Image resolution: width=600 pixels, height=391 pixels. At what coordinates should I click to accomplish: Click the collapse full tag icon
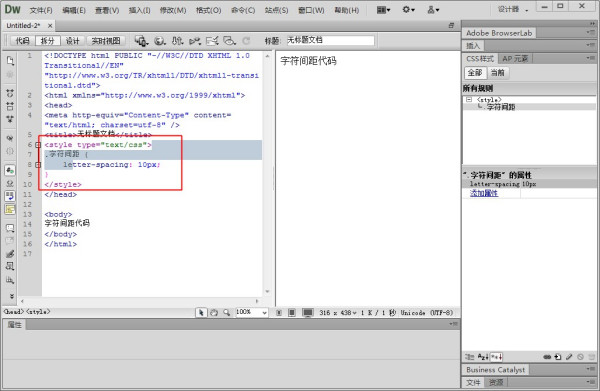click(10, 93)
